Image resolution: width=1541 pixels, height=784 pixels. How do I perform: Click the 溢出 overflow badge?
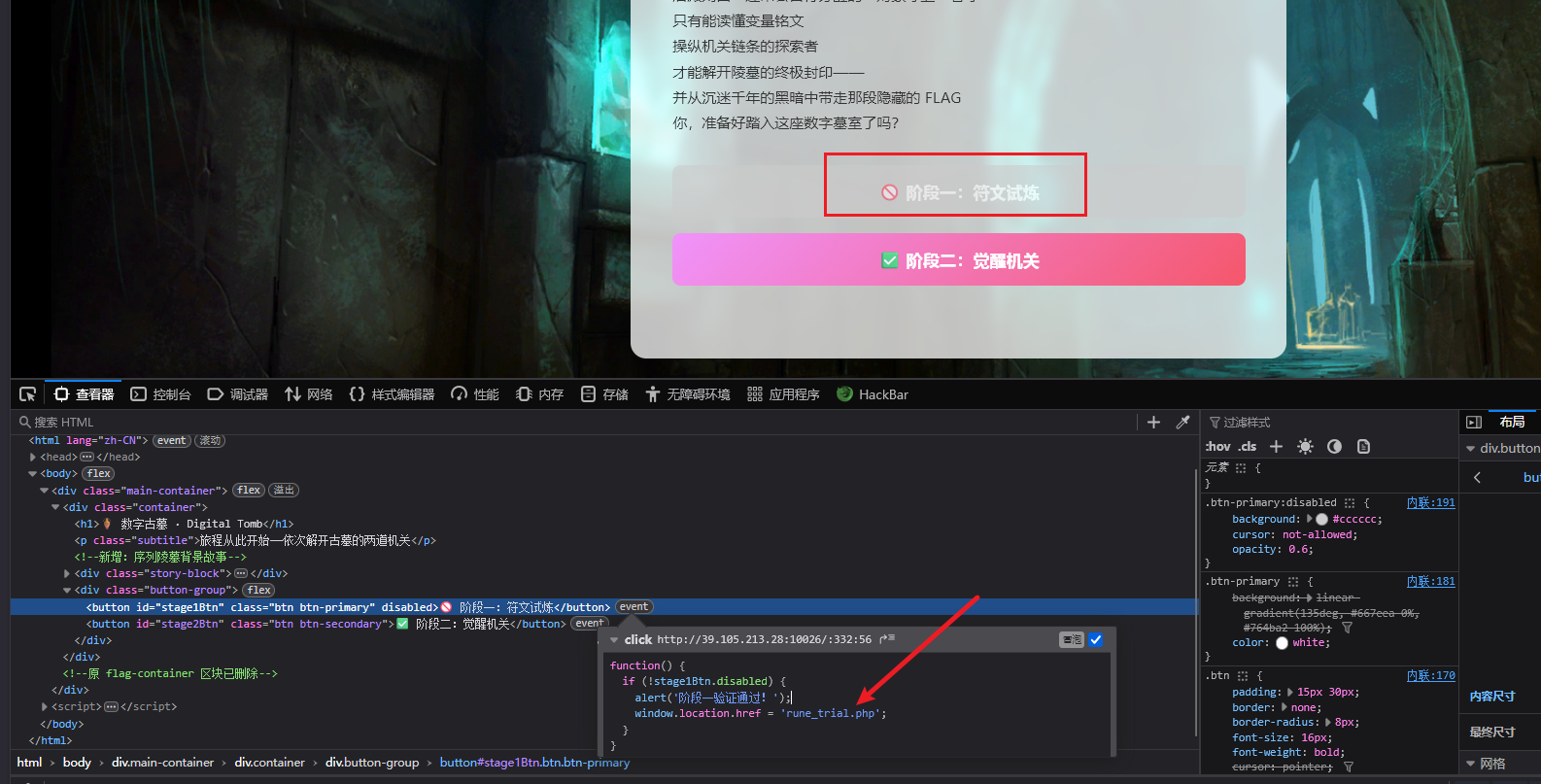[284, 491]
